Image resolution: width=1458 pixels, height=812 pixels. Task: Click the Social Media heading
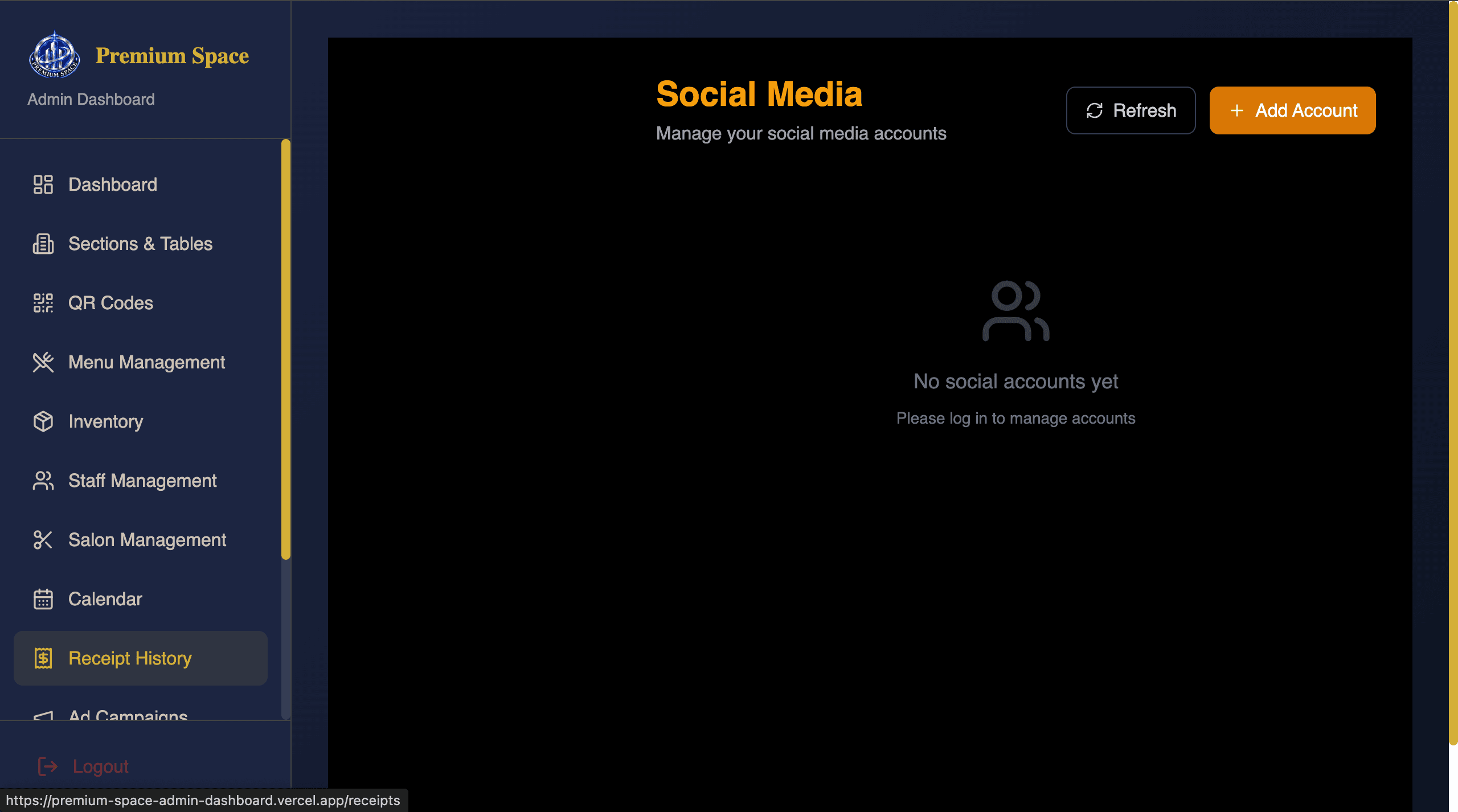click(x=759, y=94)
